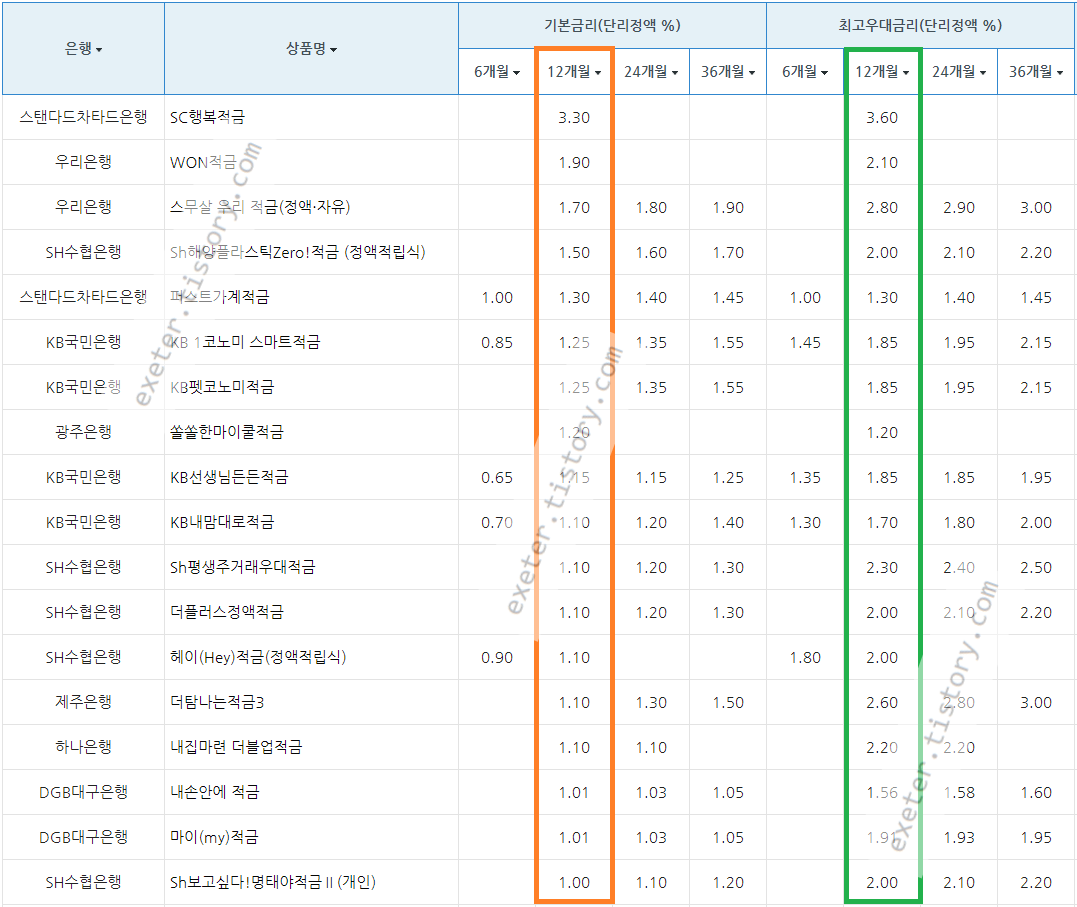Click DGB대구은행 in the 내손안에 적금 row
1077x907 pixels.
click(83, 792)
